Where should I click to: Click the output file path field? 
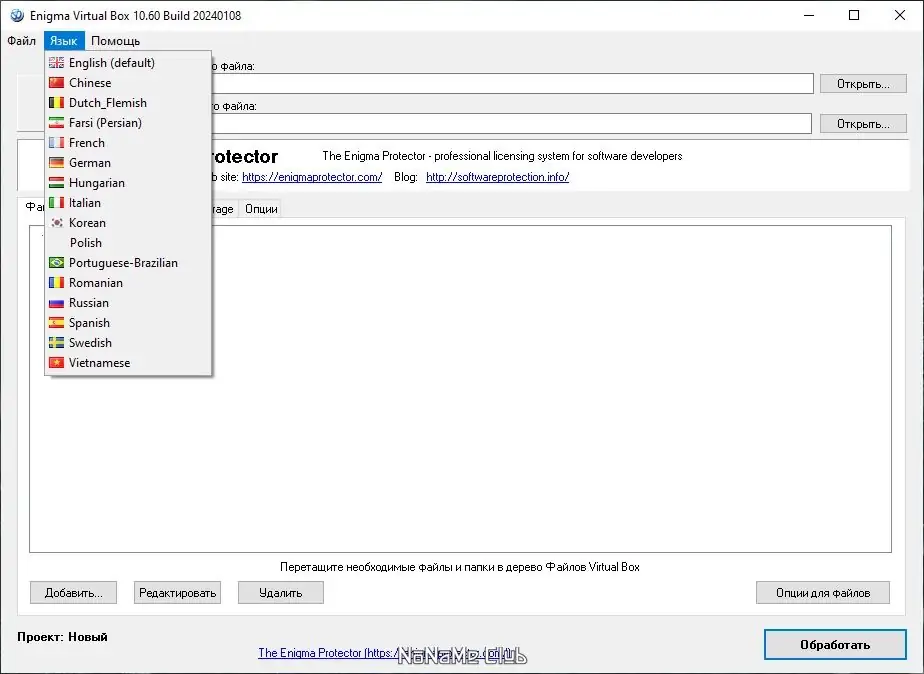tap(512, 124)
